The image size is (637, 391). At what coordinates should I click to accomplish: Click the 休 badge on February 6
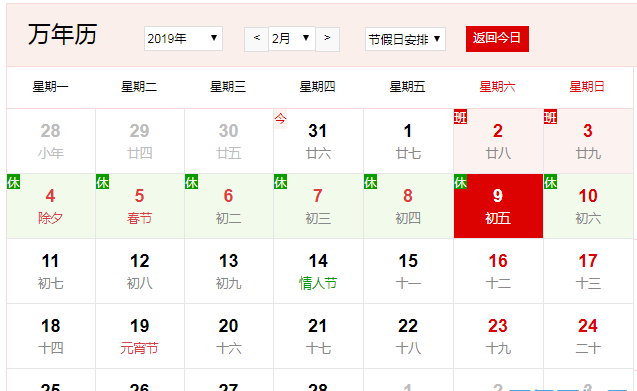click(x=191, y=182)
